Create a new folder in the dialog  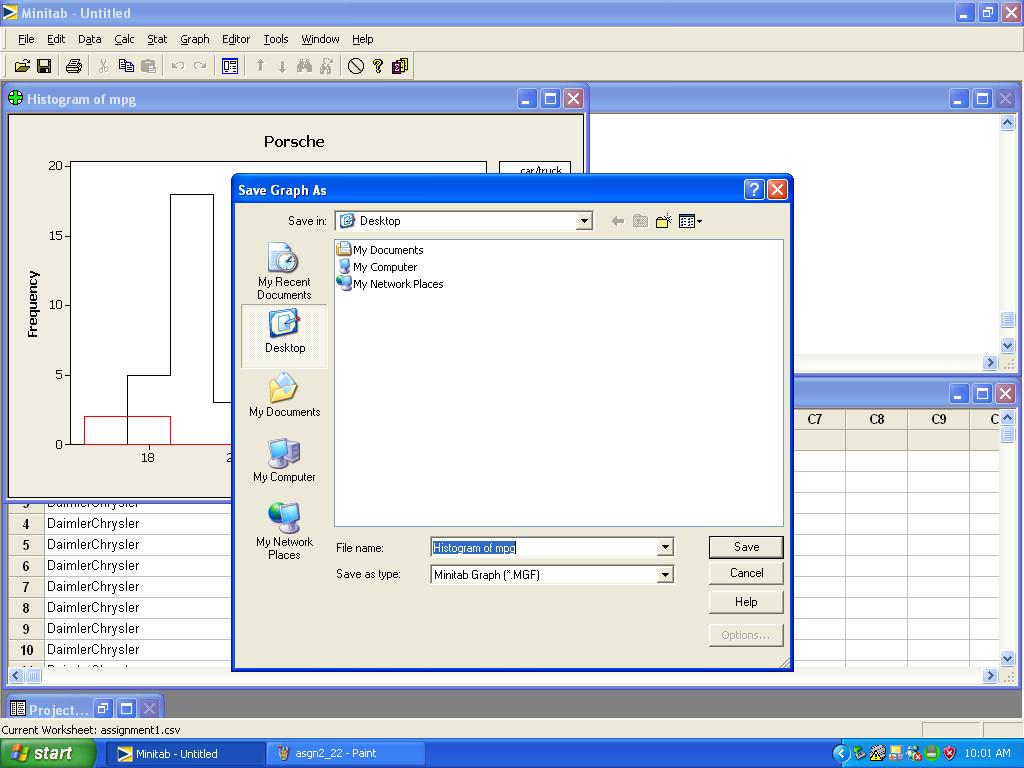(663, 221)
